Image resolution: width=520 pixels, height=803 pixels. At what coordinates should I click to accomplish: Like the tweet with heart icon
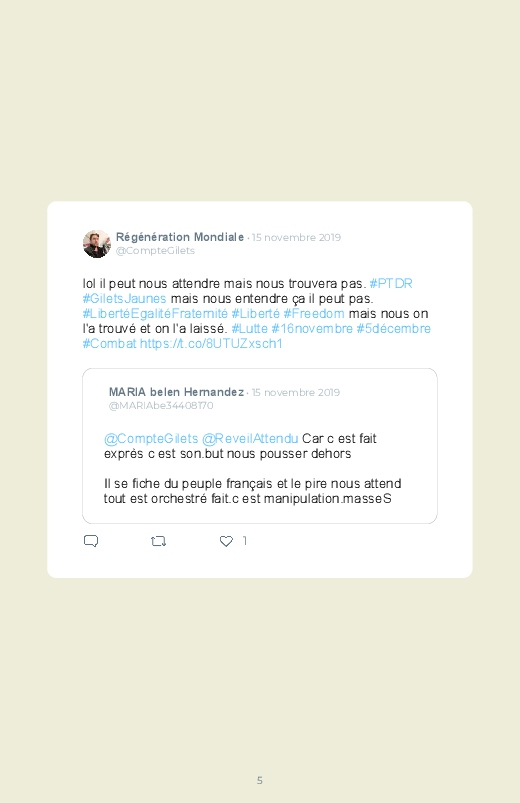point(226,541)
